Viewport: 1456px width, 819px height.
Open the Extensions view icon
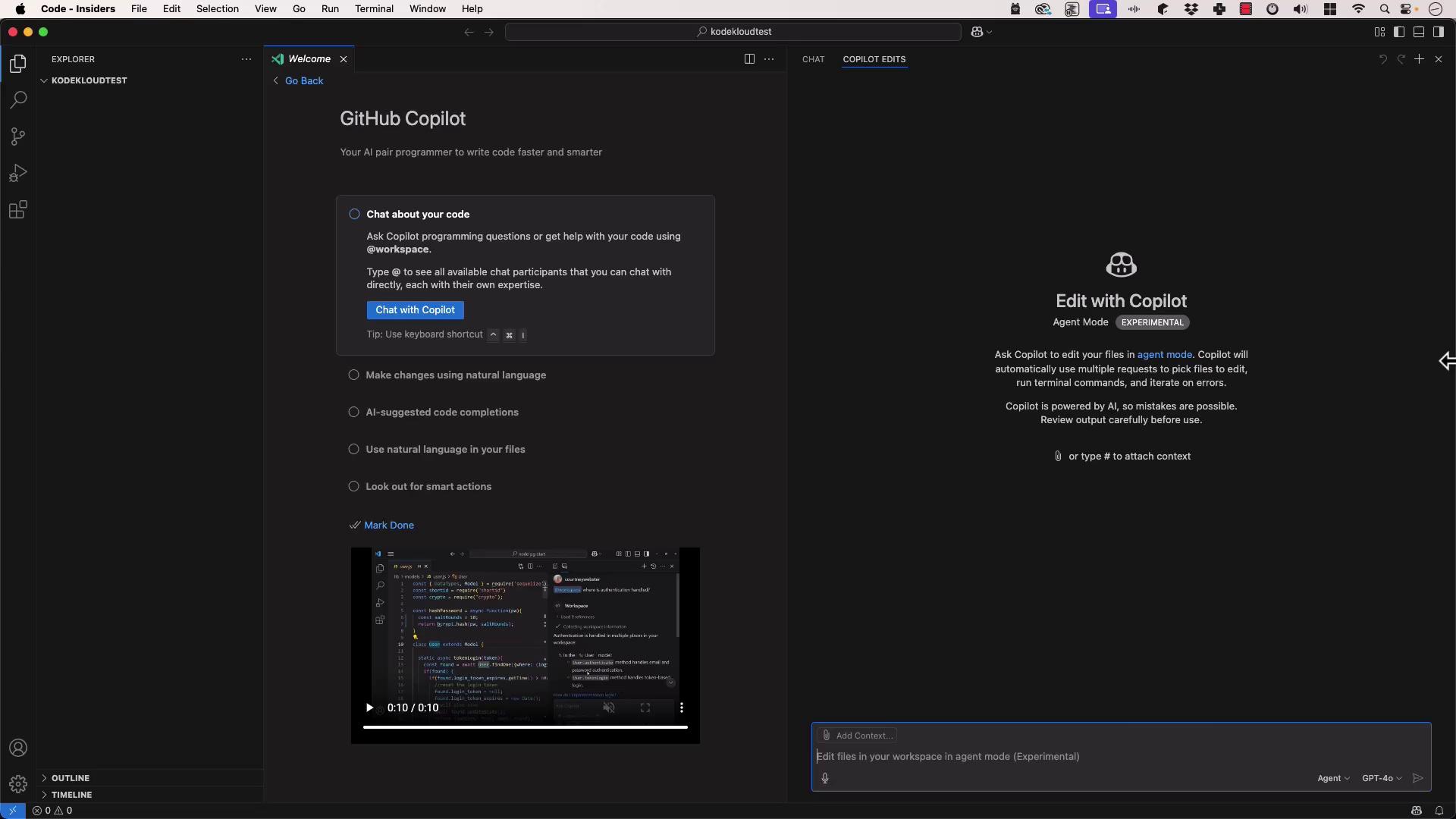pyautogui.click(x=18, y=210)
